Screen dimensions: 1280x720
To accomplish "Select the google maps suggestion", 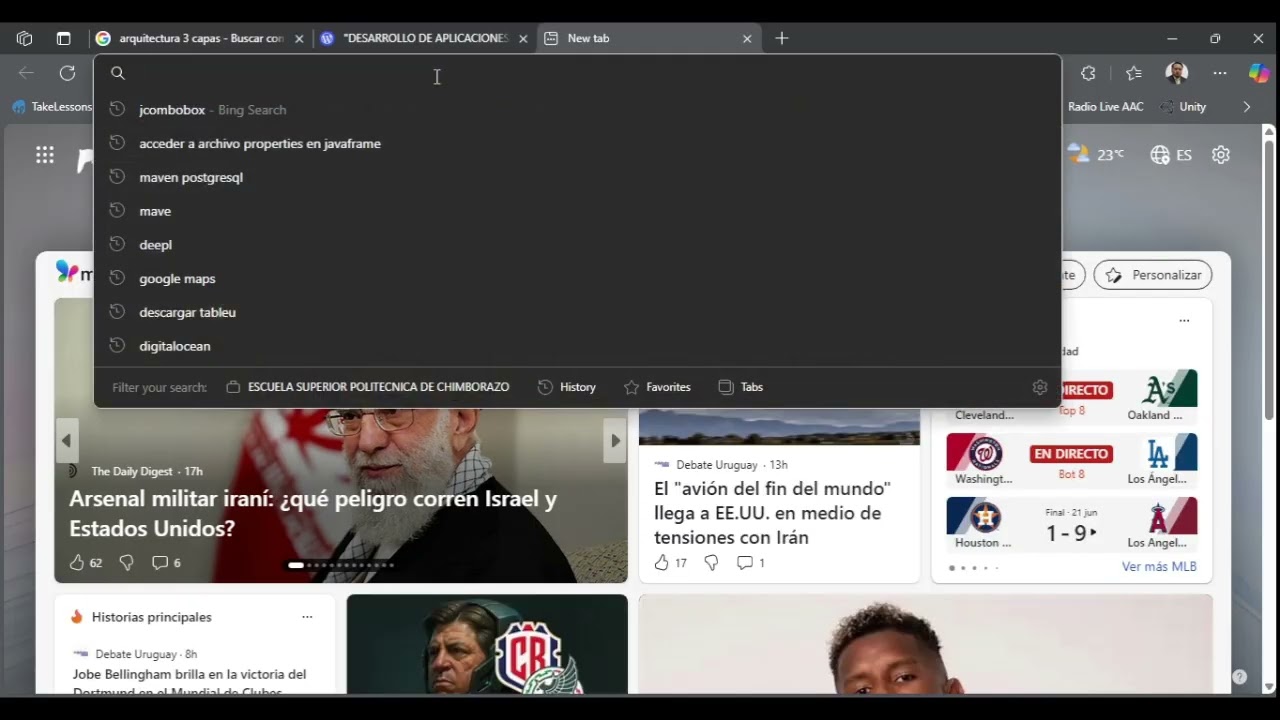I will click(577, 279).
